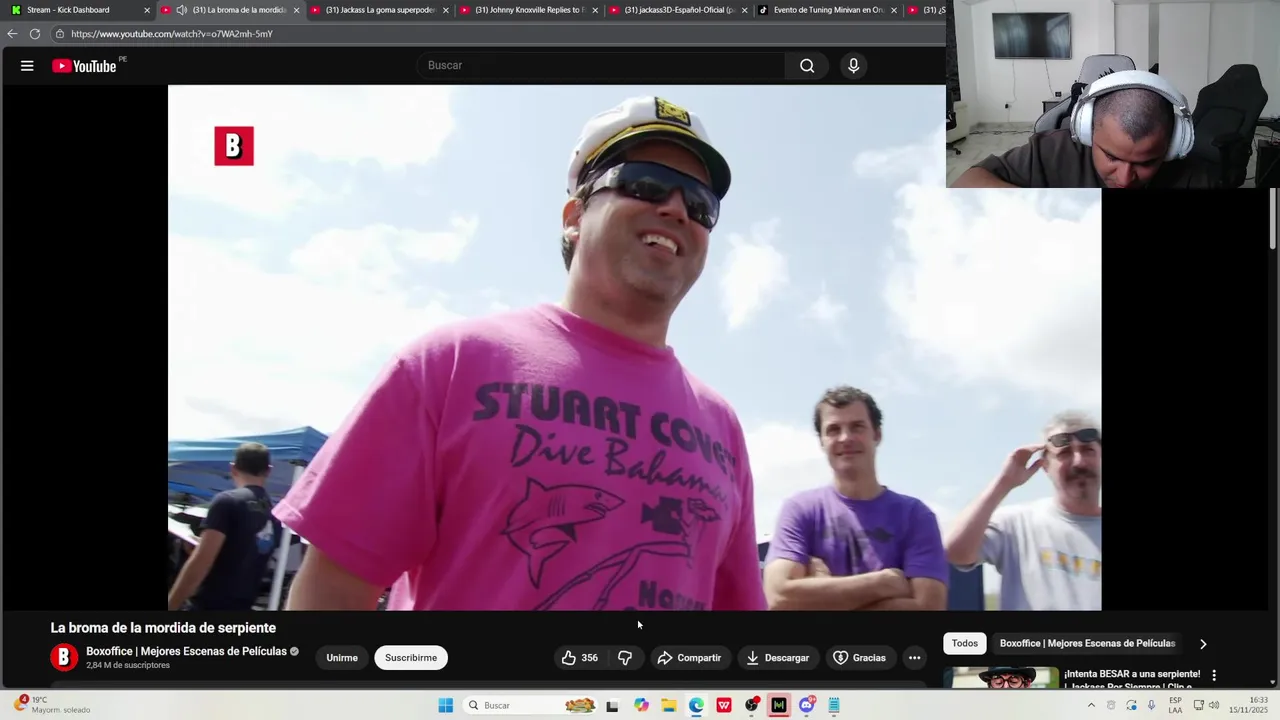Open Discord from taskbar
The image size is (1280, 720).
pyautogui.click(x=807, y=706)
